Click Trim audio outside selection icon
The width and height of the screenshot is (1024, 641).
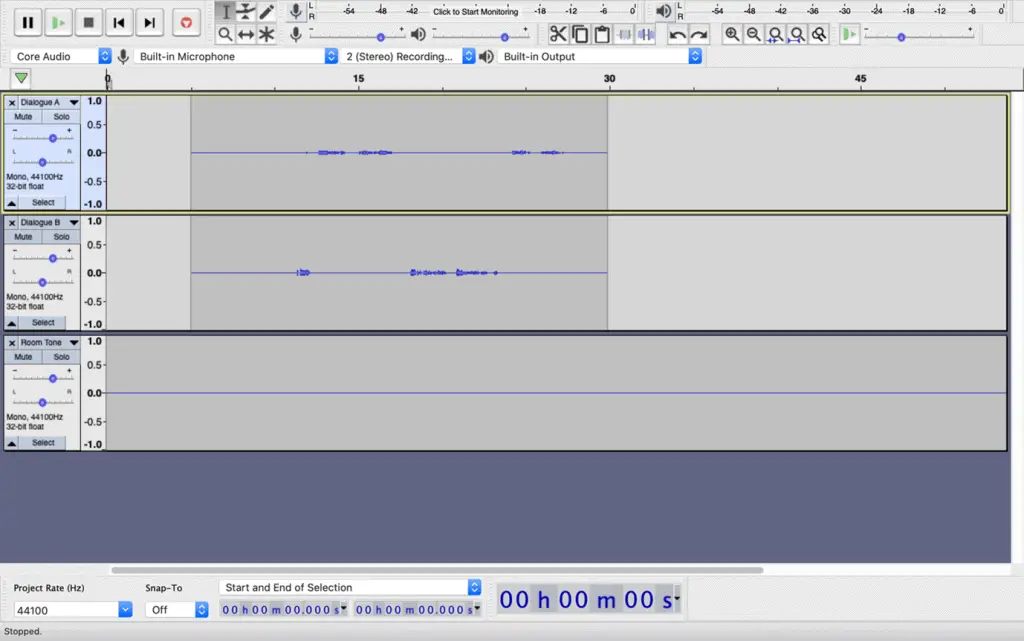pyautogui.click(x=624, y=34)
